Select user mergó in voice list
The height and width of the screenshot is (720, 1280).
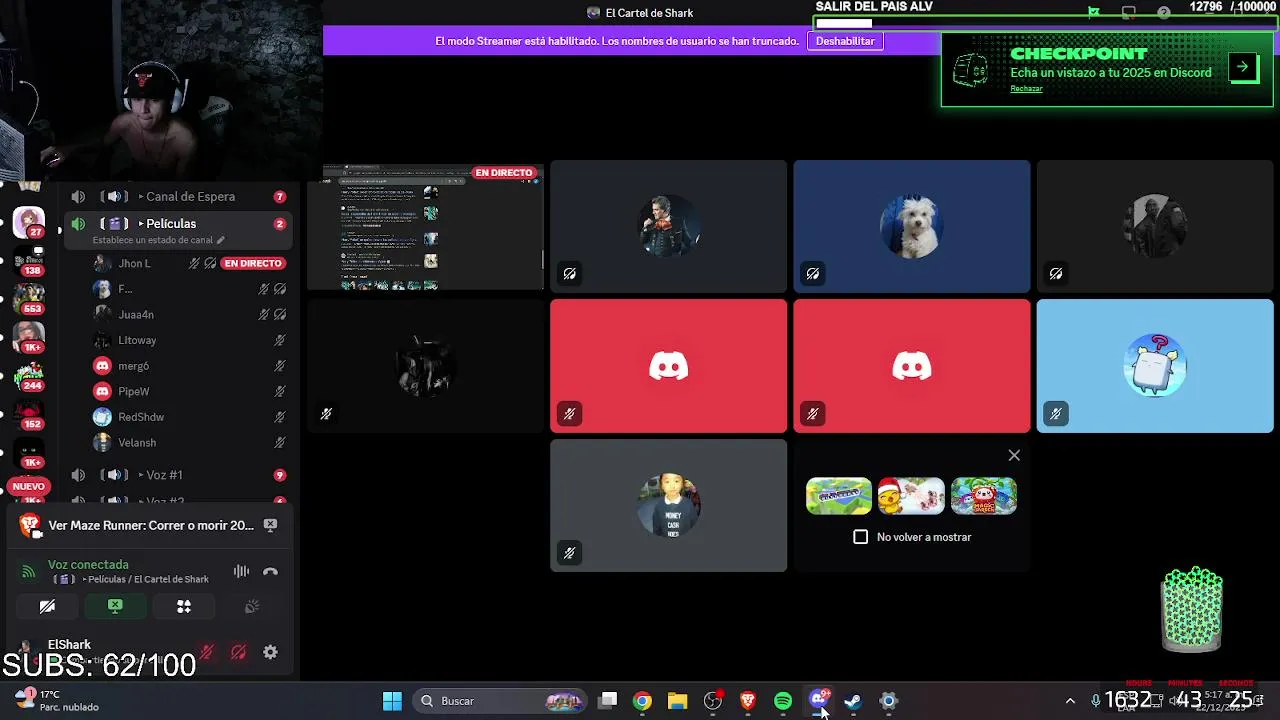133,366
